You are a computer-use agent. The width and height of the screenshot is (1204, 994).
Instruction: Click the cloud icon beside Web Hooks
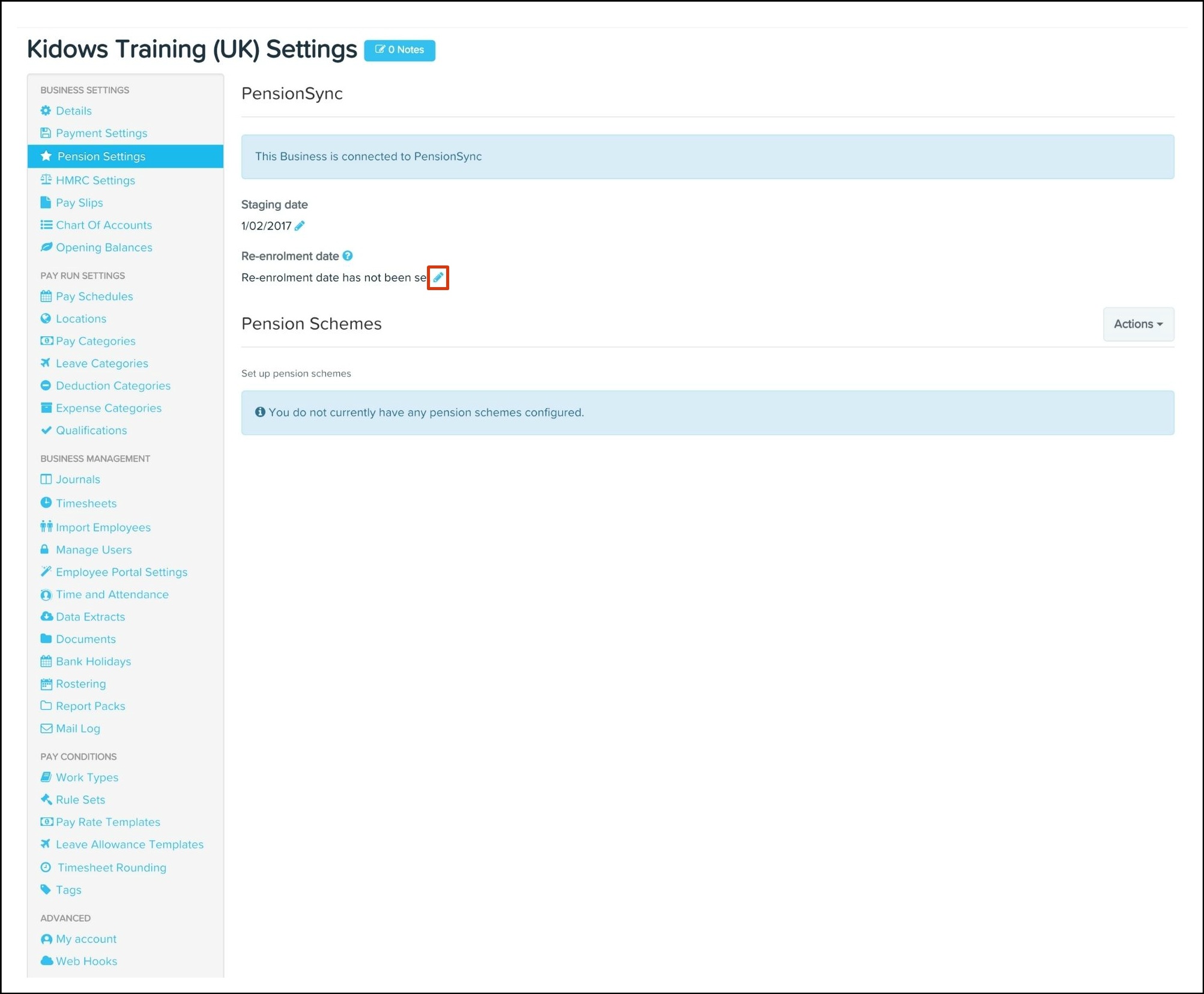pyautogui.click(x=46, y=960)
